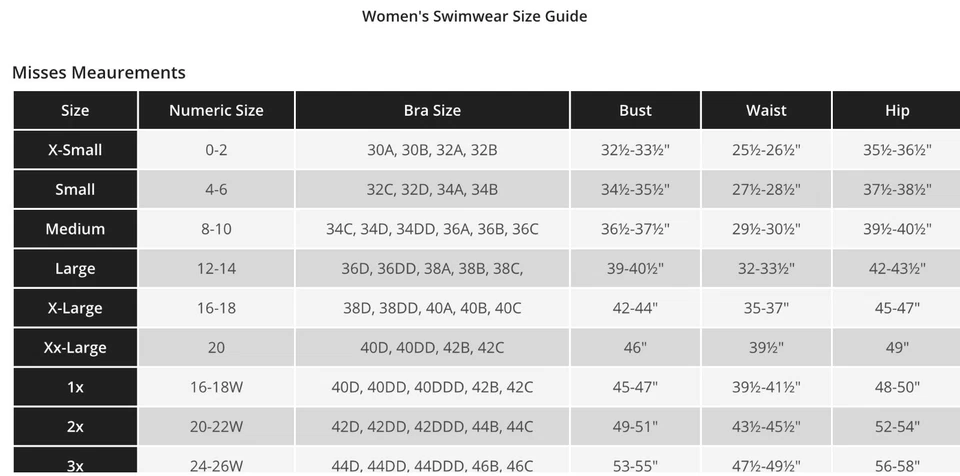Screen dimensions: 960x476
Task: Select the bust measurement 42-44" cell
Action: coord(635,308)
